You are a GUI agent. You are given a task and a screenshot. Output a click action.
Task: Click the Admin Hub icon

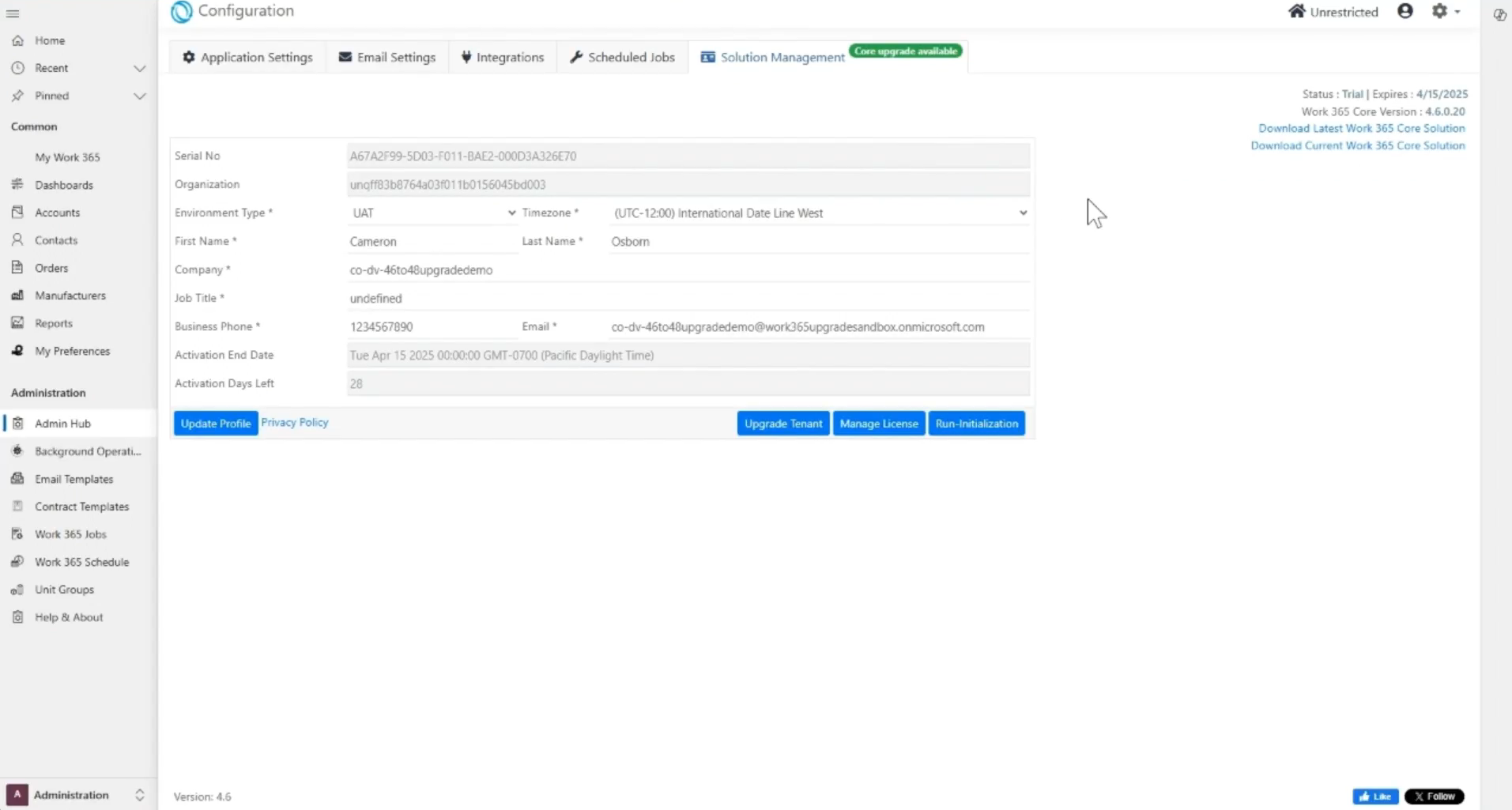17,424
